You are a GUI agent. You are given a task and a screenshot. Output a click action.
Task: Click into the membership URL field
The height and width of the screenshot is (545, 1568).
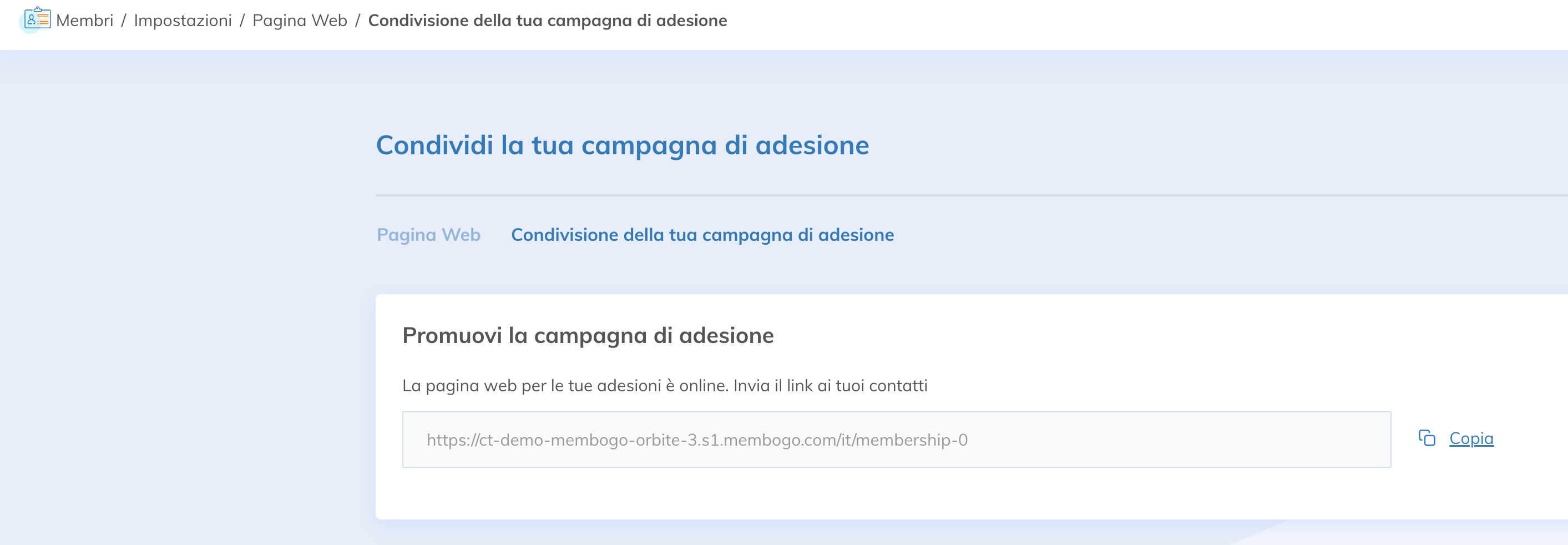[x=896, y=440]
